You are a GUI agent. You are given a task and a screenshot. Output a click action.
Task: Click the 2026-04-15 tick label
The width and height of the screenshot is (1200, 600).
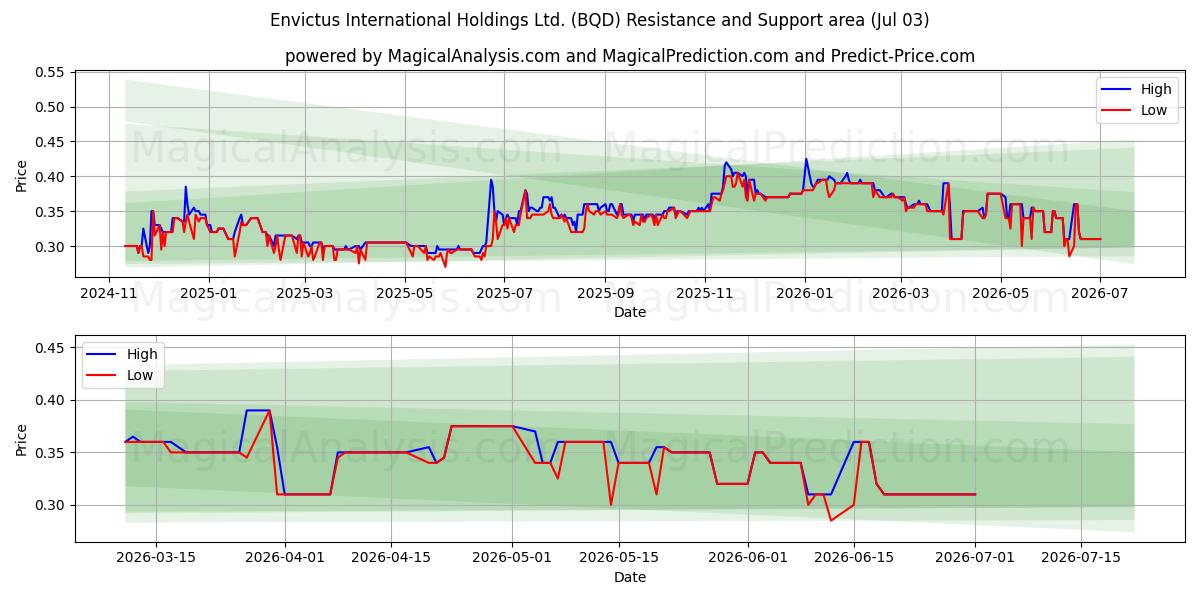click(391, 558)
